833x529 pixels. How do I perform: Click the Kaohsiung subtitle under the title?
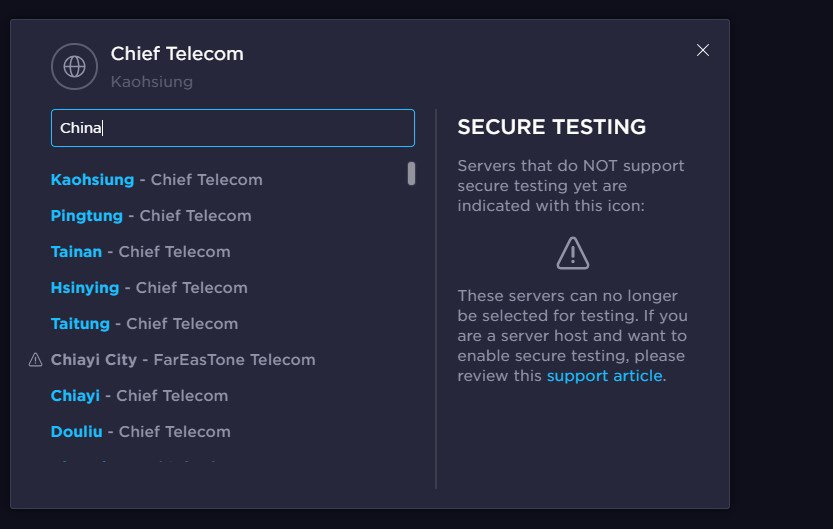[x=152, y=81]
